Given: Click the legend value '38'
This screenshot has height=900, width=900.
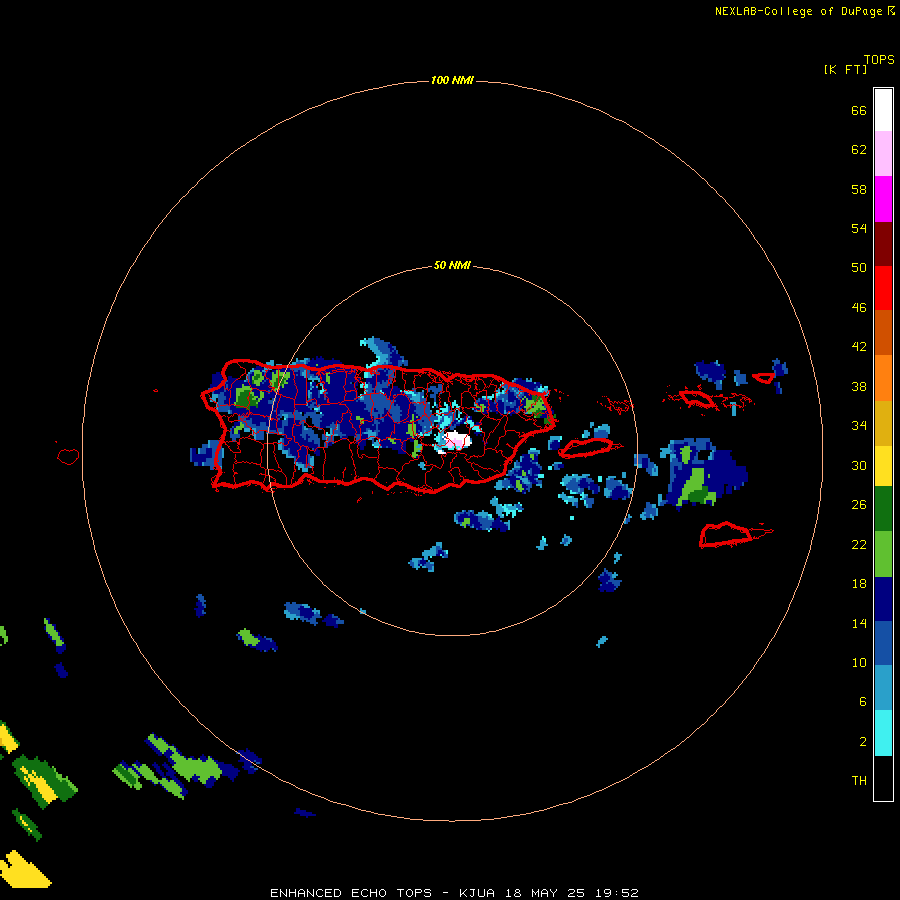Looking at the screenshot, I should 859,387.
